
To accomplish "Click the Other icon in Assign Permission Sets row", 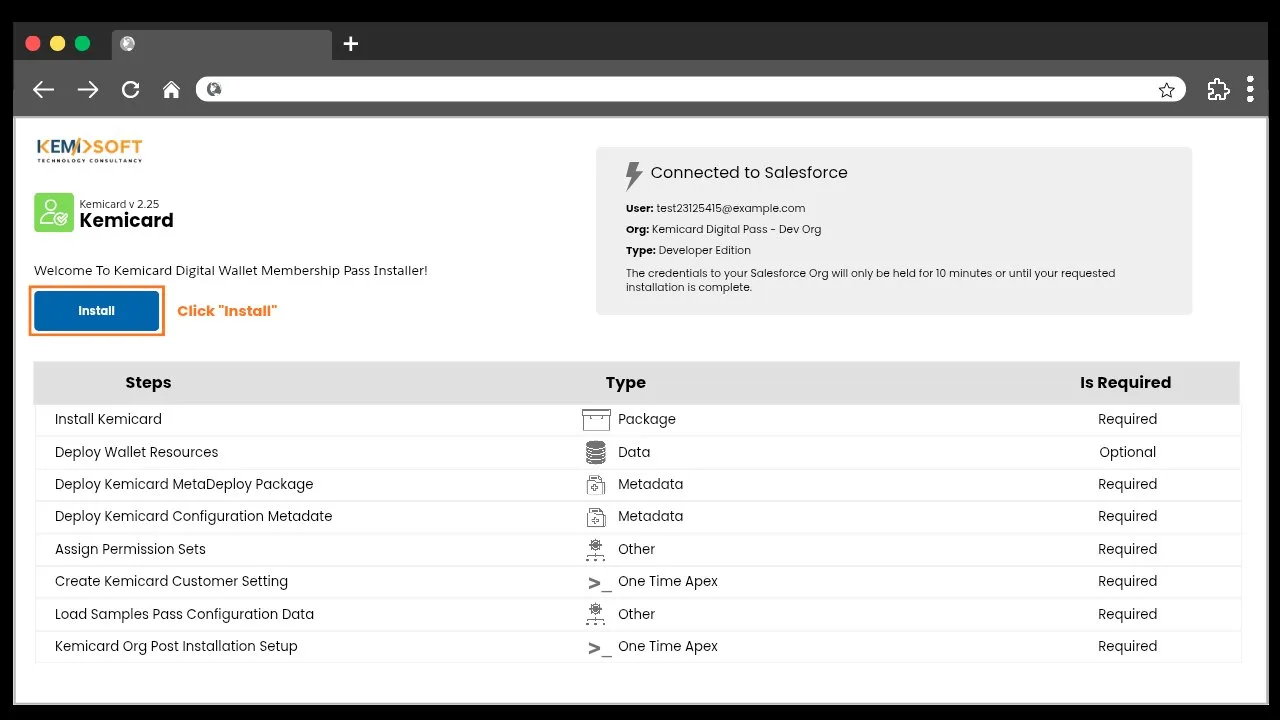I will point(596,549).
